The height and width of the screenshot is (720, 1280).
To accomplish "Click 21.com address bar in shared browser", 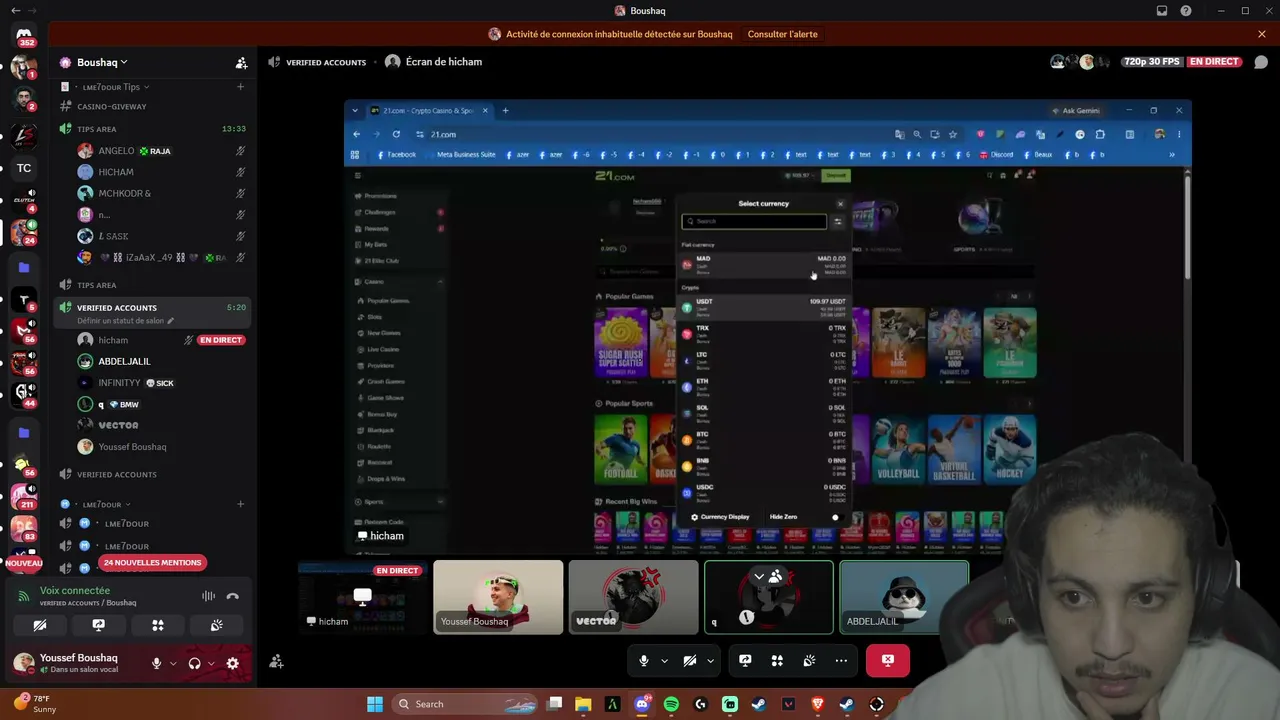I will 650,134.
